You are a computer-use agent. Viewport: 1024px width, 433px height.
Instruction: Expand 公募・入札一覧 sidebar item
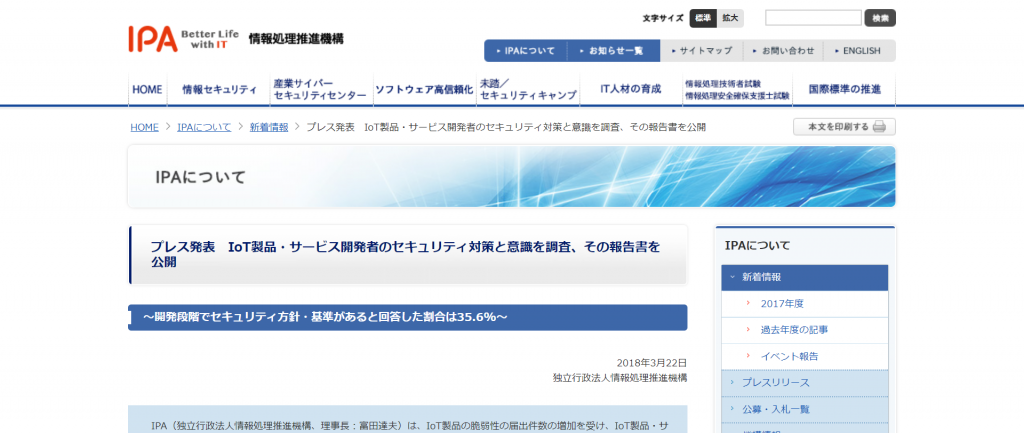point(805,409)
